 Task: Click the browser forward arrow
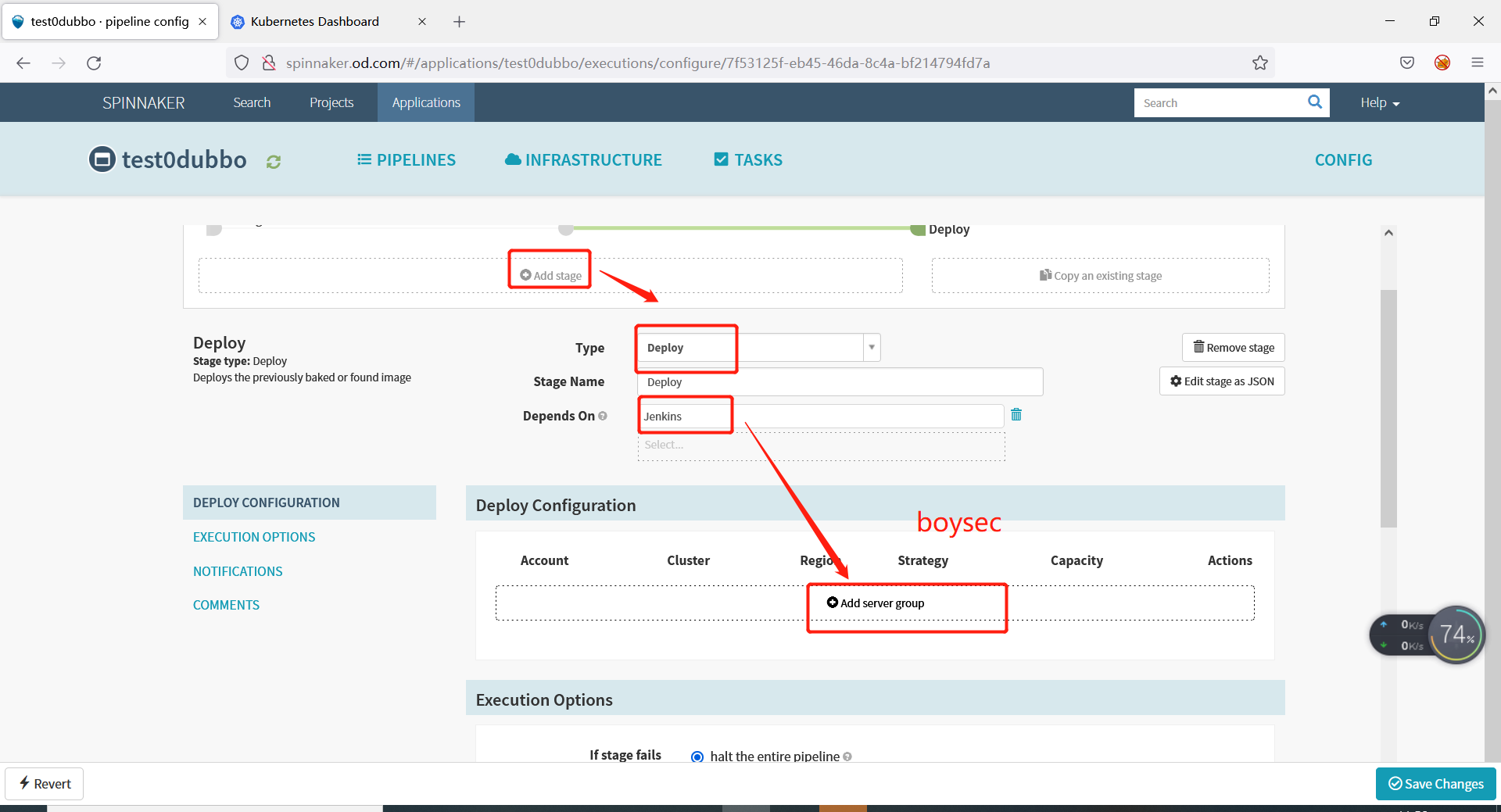point(59,63)
